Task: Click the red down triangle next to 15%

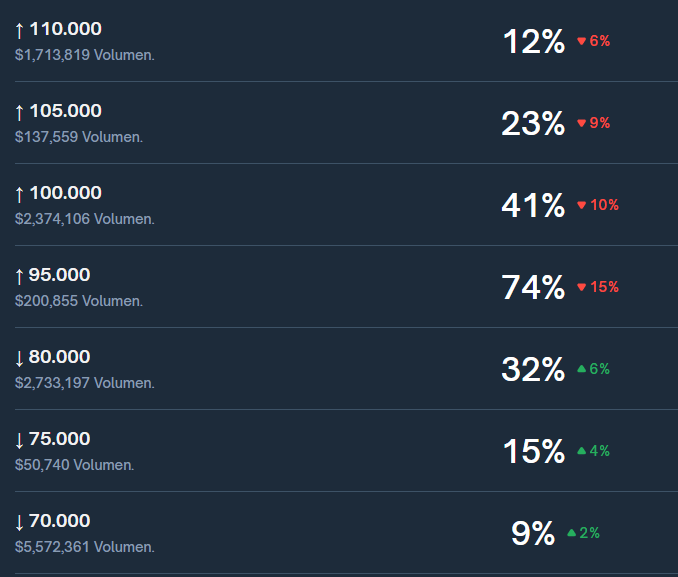Action: tap(582, 287)
